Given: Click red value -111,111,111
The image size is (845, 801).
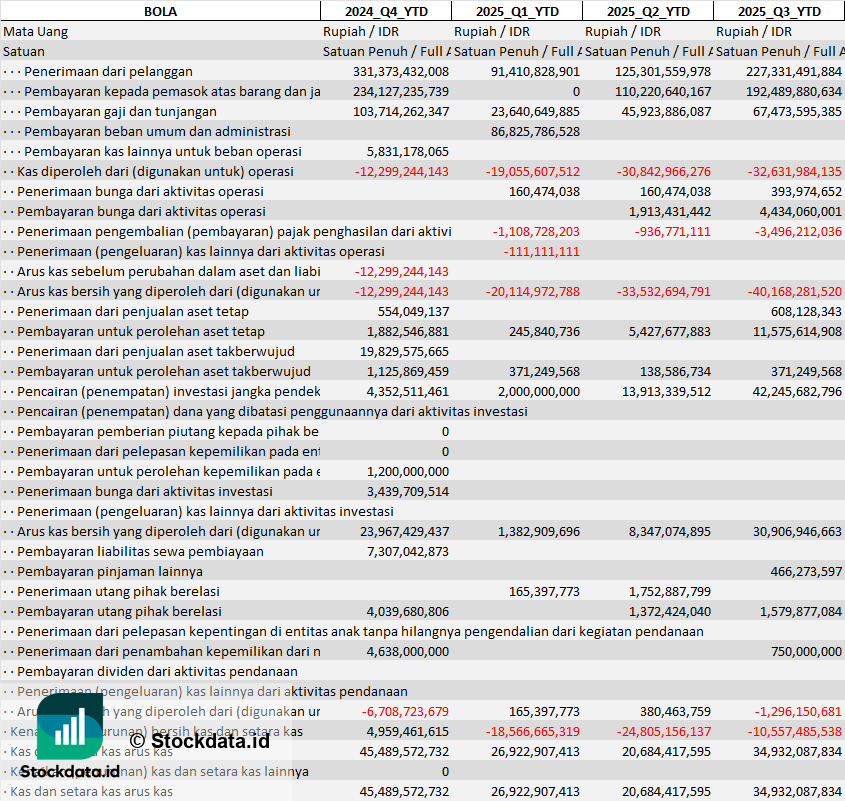Looking at the screenshot, I should pyautogui.click(x=542, y=251).
